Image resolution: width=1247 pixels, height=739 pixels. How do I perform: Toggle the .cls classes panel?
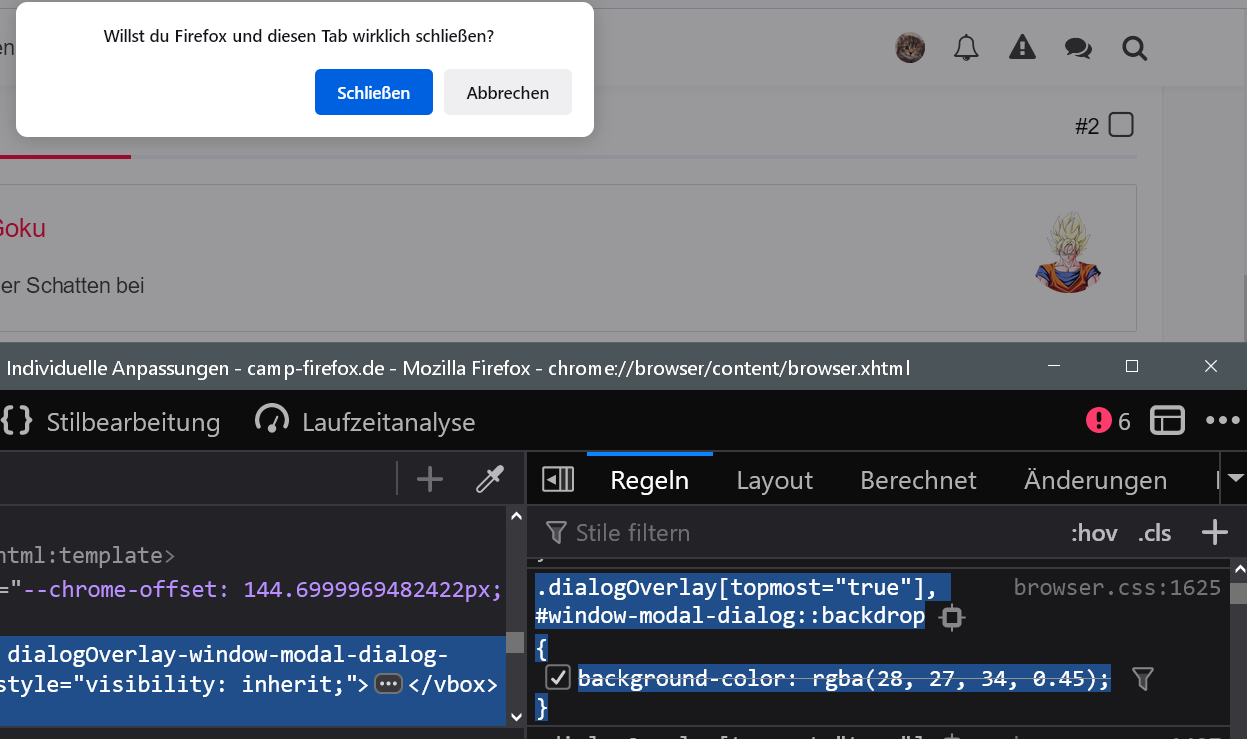coord(1155,533)
